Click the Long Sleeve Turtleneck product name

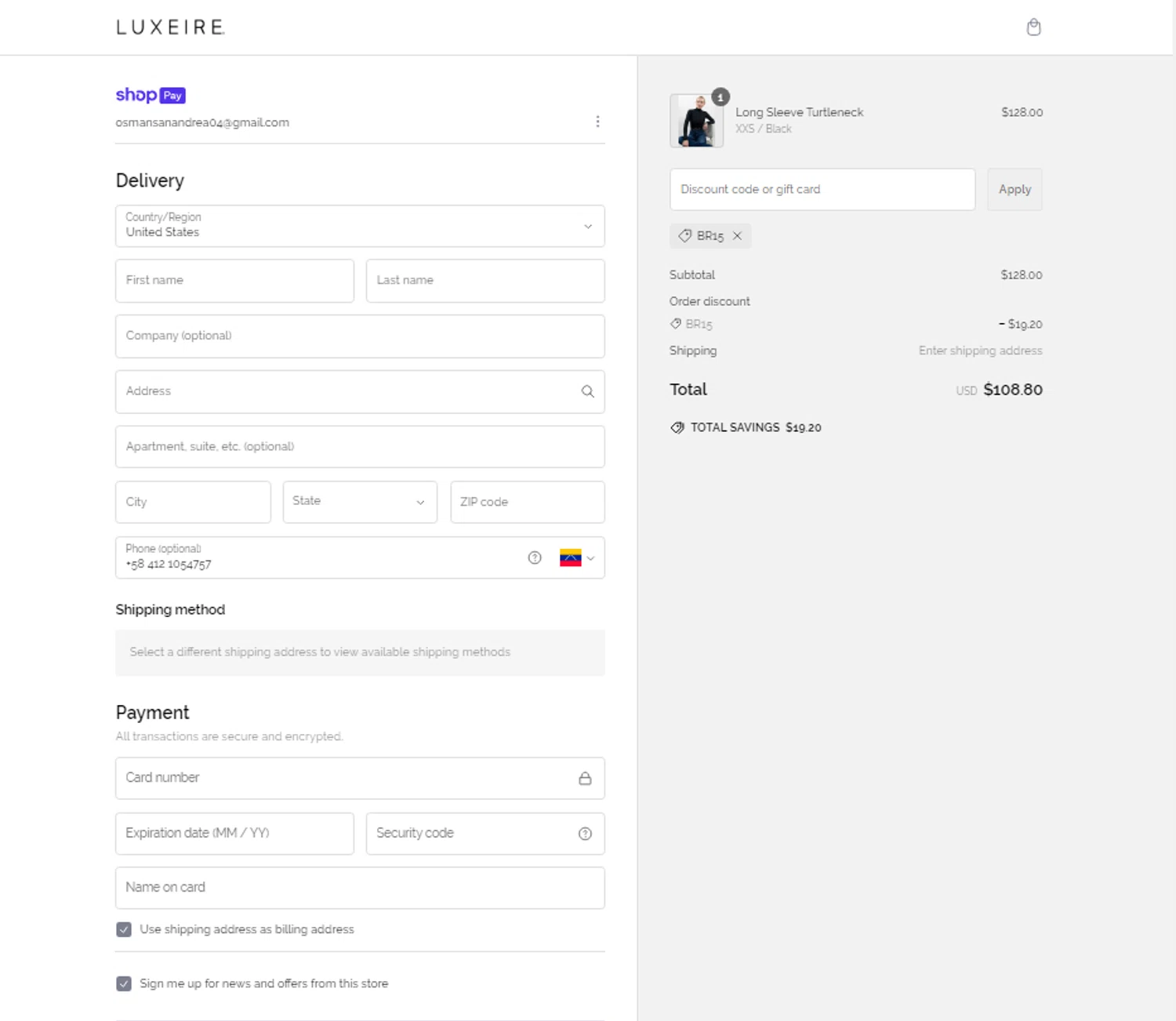(x=799, y=112)
